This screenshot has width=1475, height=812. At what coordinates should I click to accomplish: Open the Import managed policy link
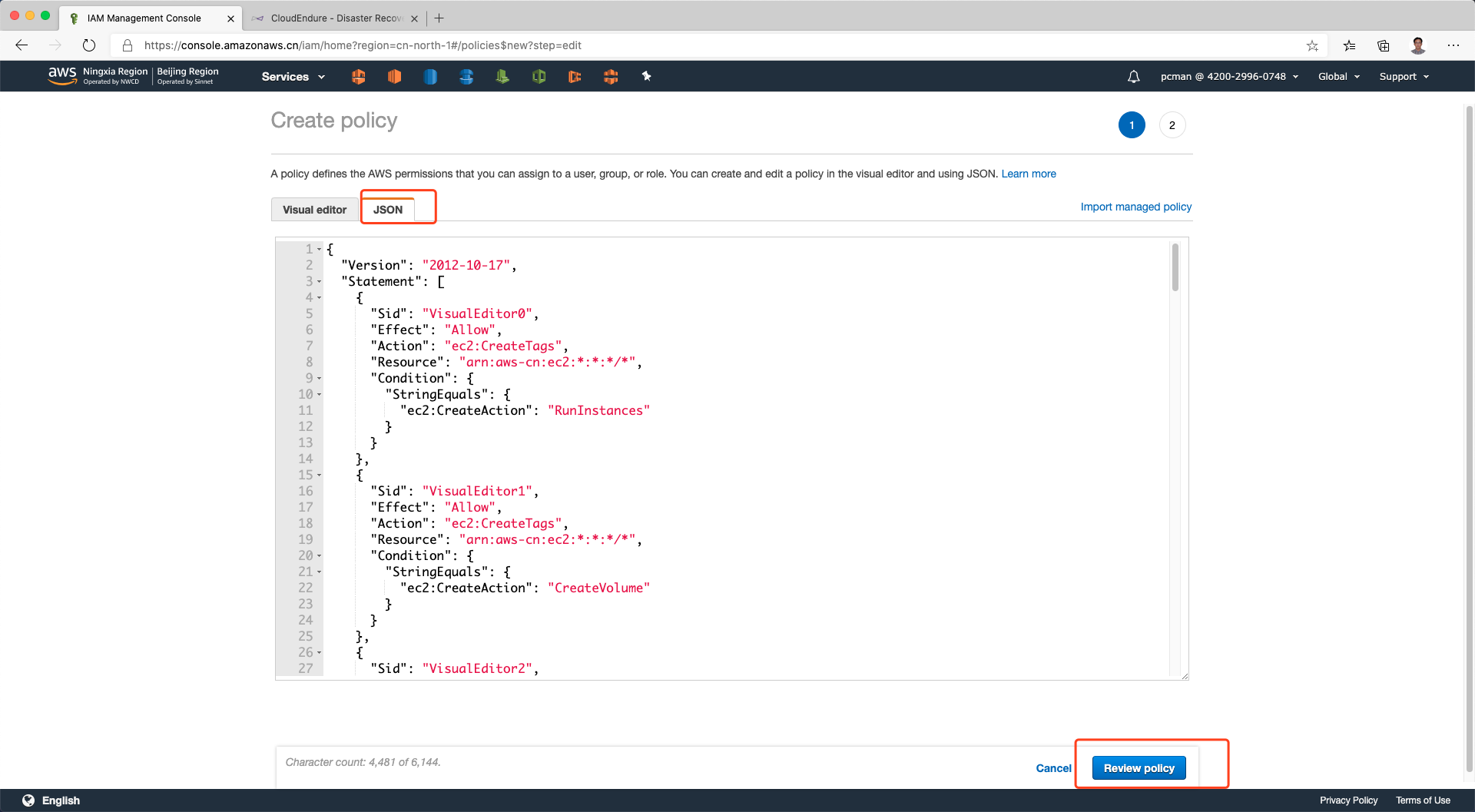pyautogui.click(x=1135, y=207)
